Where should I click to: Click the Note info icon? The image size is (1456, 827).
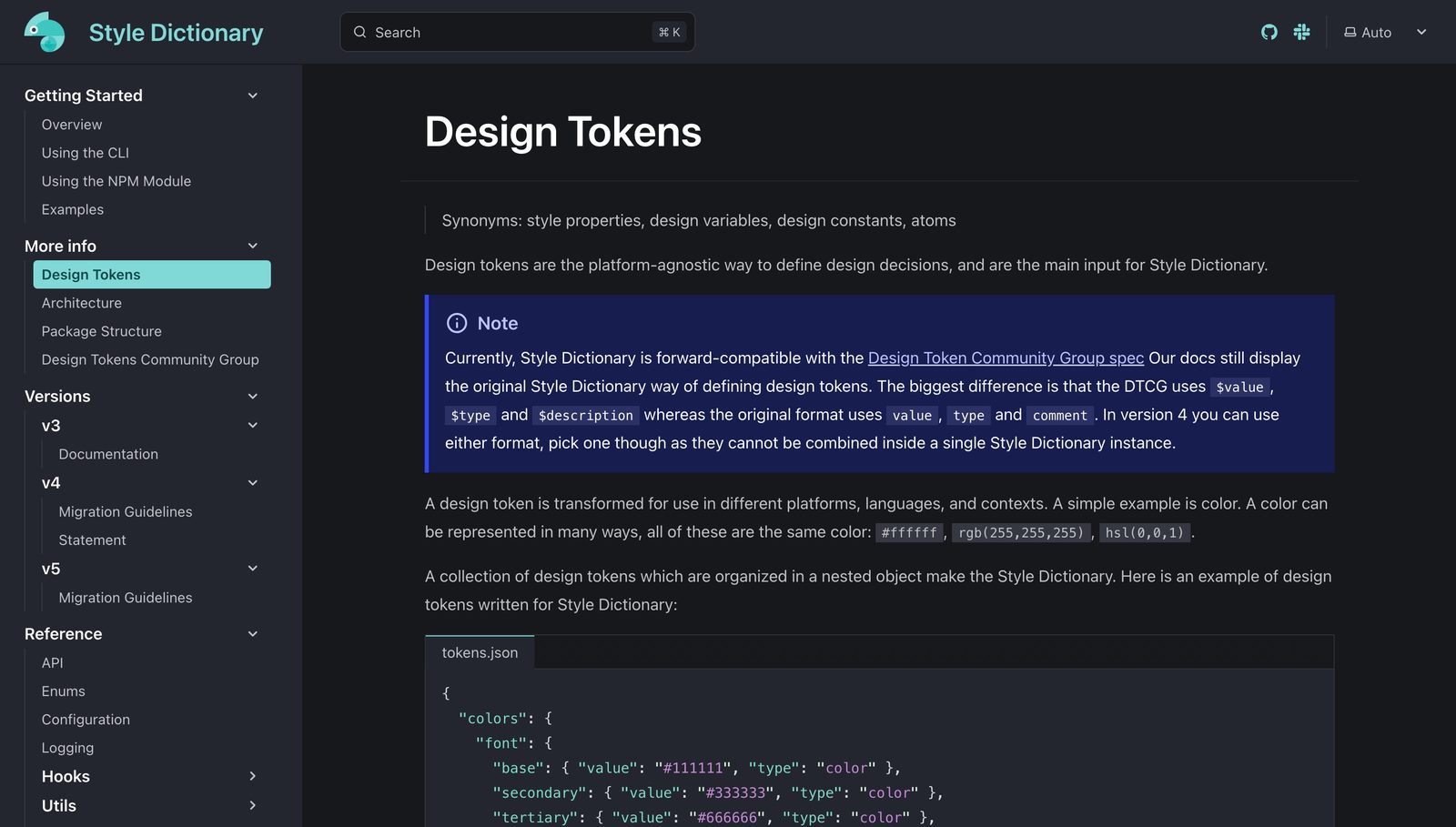(x=457, y=323)
